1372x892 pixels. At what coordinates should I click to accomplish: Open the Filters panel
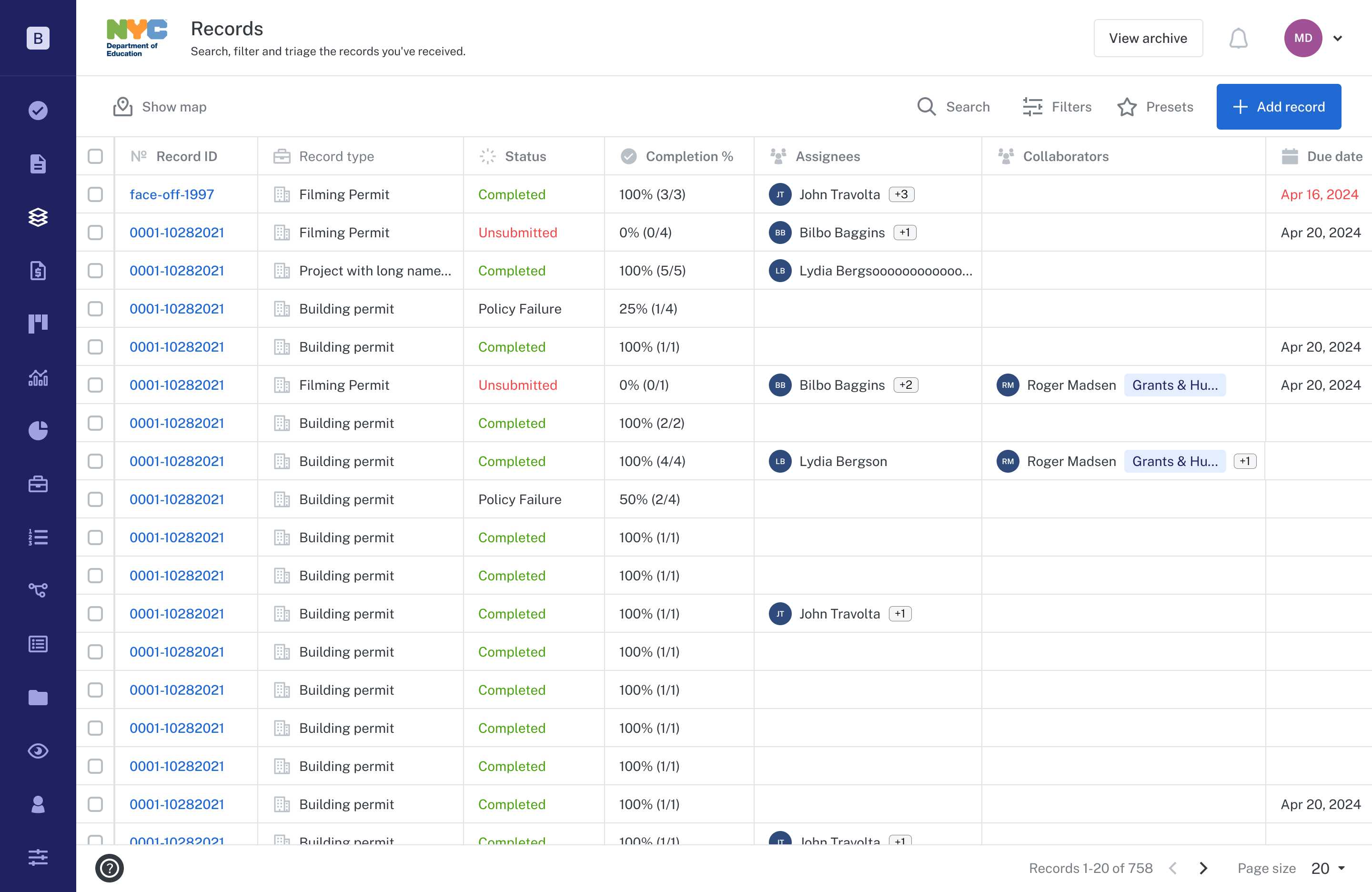click(x=1057, y=107)
